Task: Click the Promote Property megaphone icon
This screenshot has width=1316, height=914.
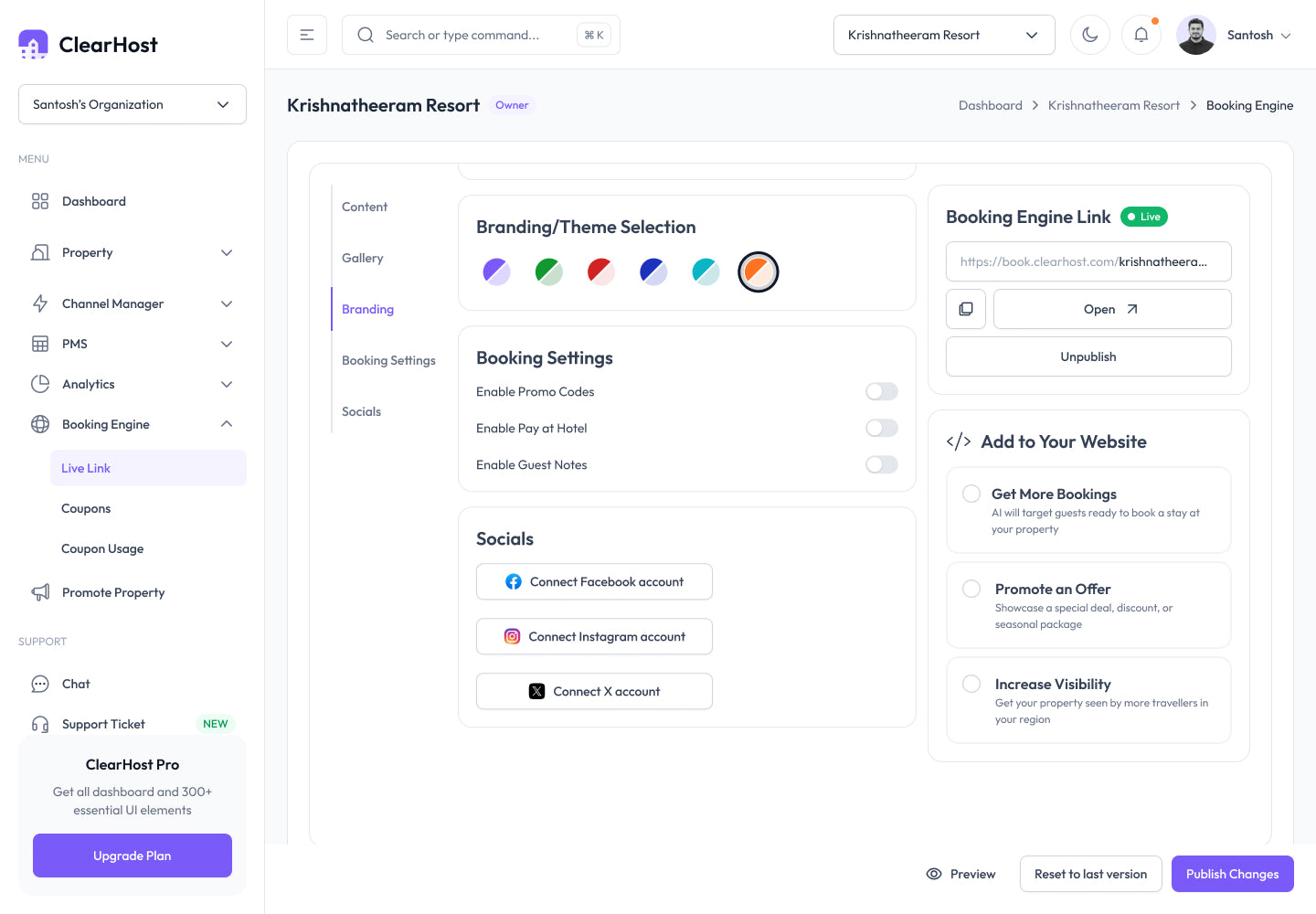Action: (x=40, y=592)
